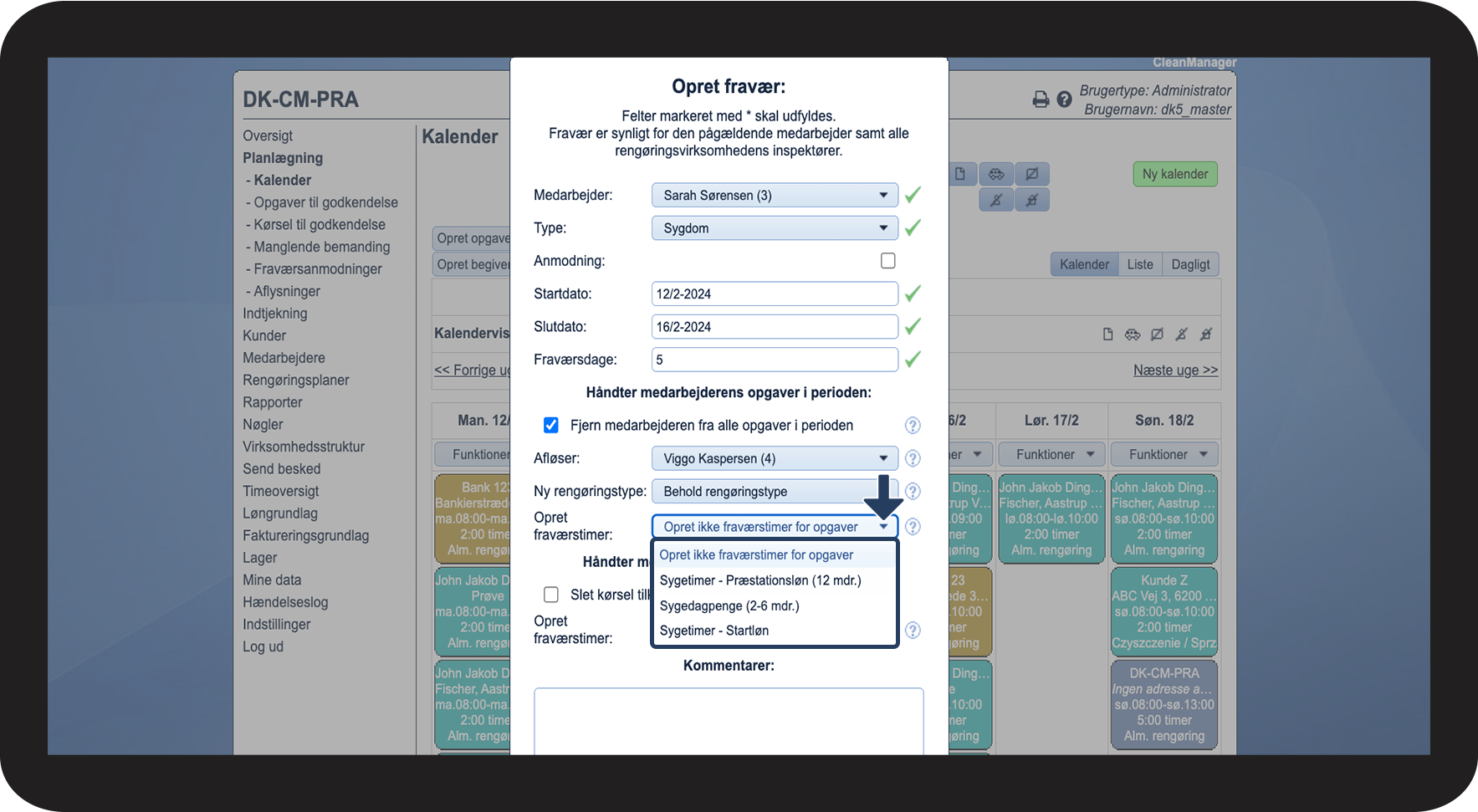Click the printer icon in the header
Image resolution: width=1478 pixels, height=812 pixels.
click(1041, 100)
